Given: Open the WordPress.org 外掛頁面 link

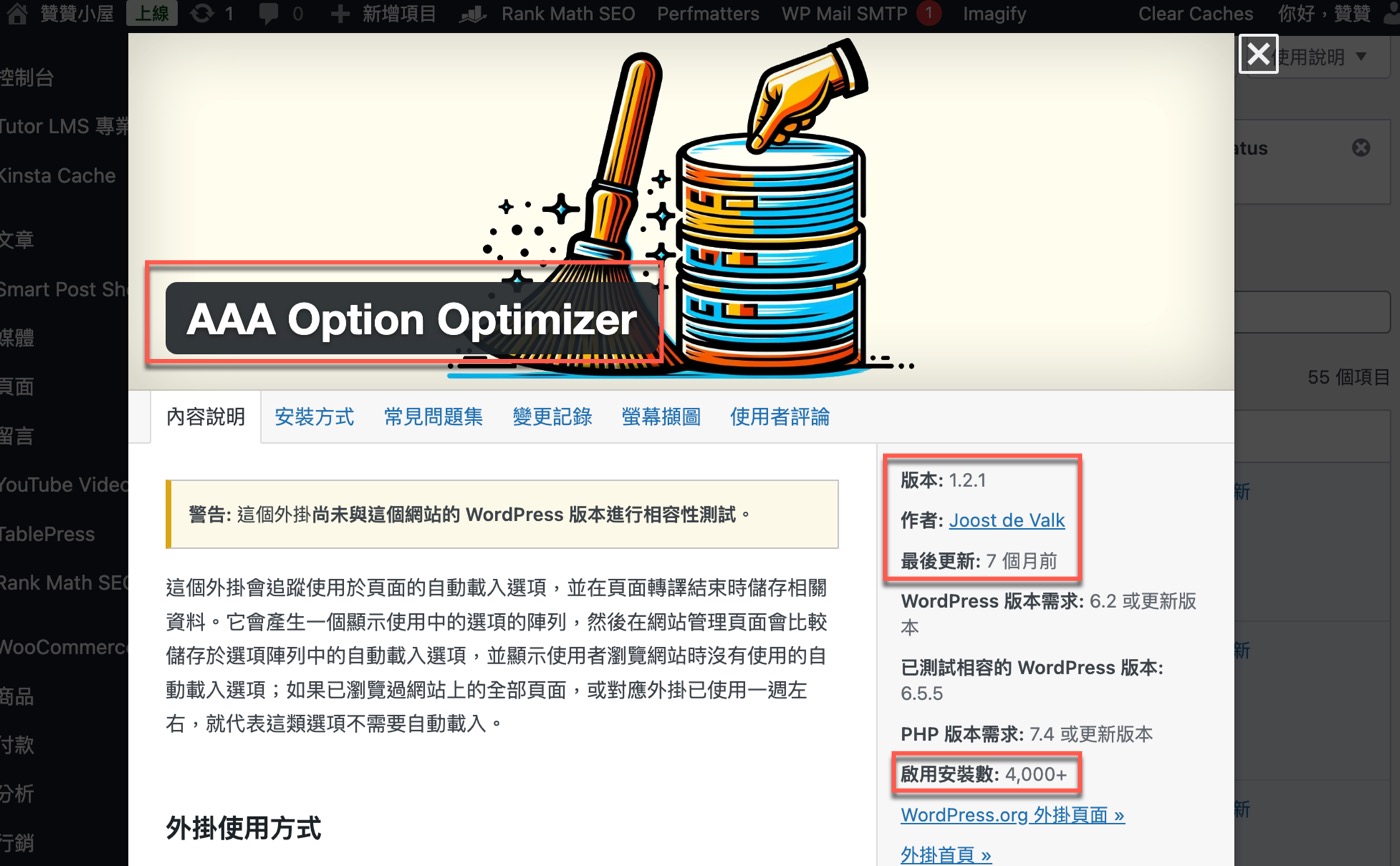Looking at the screenshot, I should click(x=1012, y=815).
